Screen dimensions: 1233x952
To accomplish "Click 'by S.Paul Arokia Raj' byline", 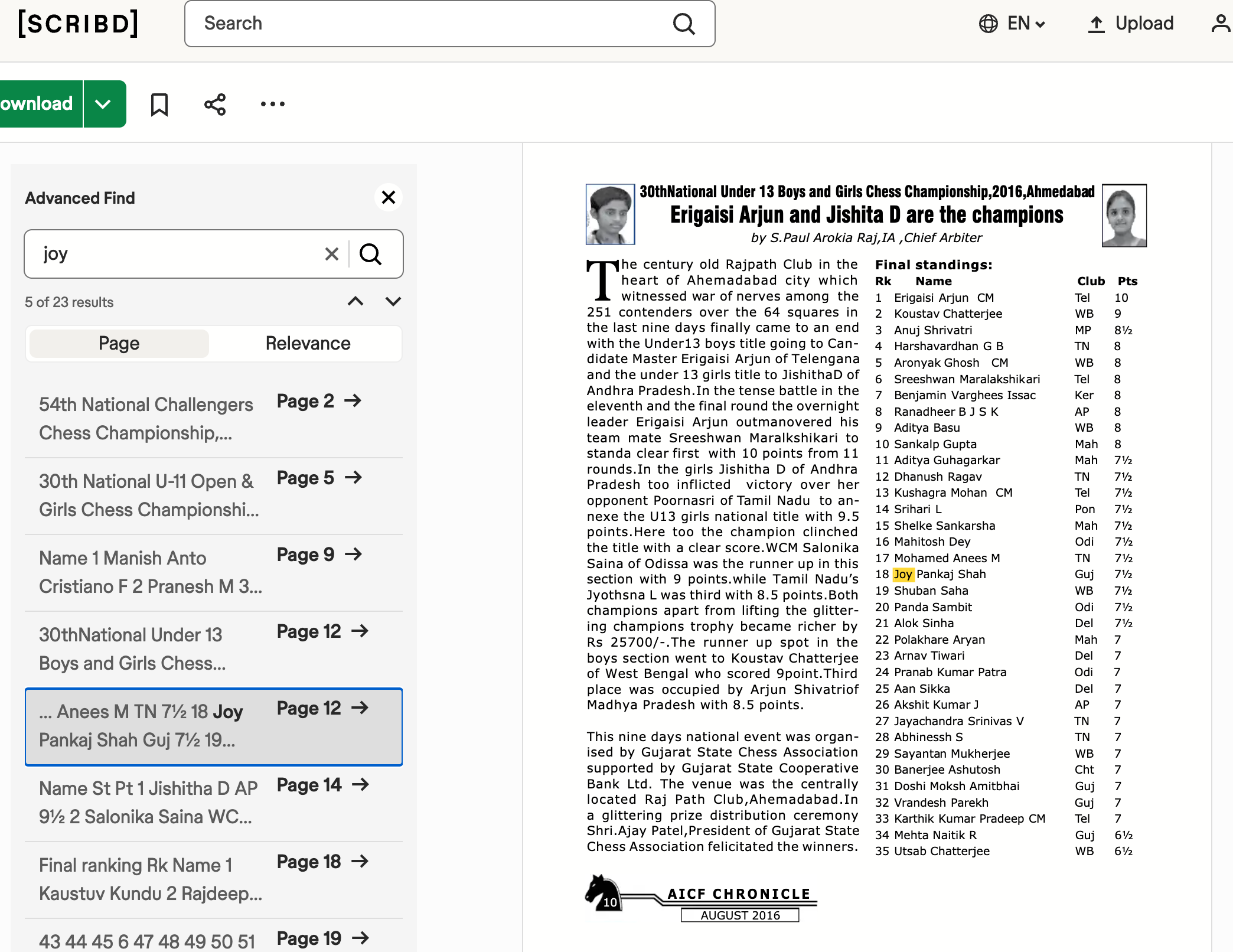I will point(866,238).
